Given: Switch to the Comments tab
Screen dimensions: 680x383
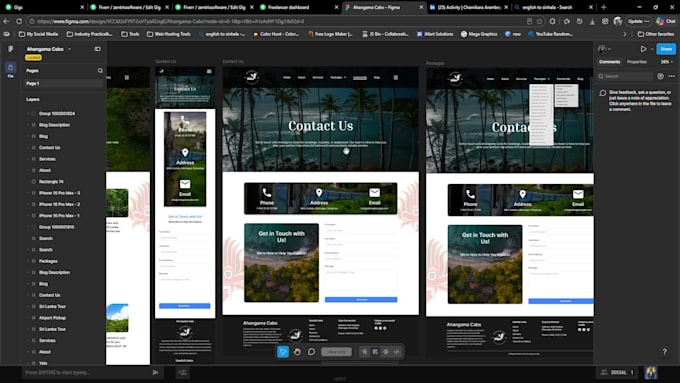Looking at the screenshot, I should (609, 62).
